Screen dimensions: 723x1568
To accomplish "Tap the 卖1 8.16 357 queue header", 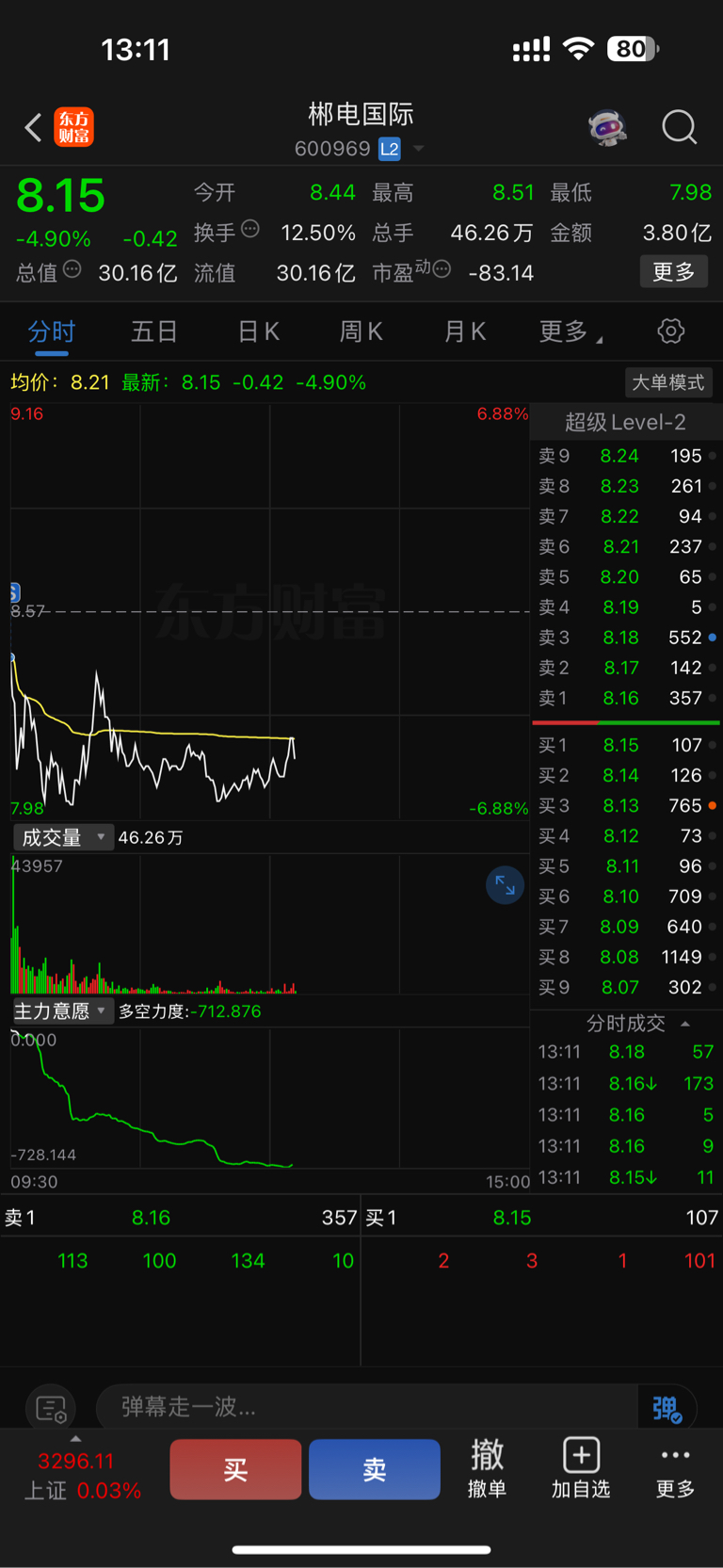I will 180,1218.
